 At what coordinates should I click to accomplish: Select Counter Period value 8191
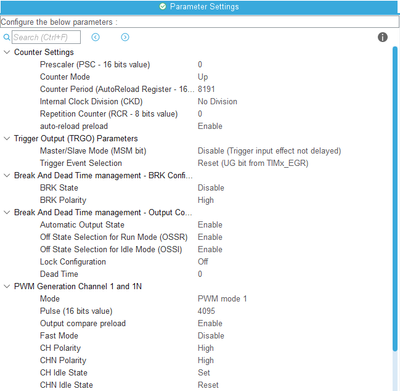[206, 89]
